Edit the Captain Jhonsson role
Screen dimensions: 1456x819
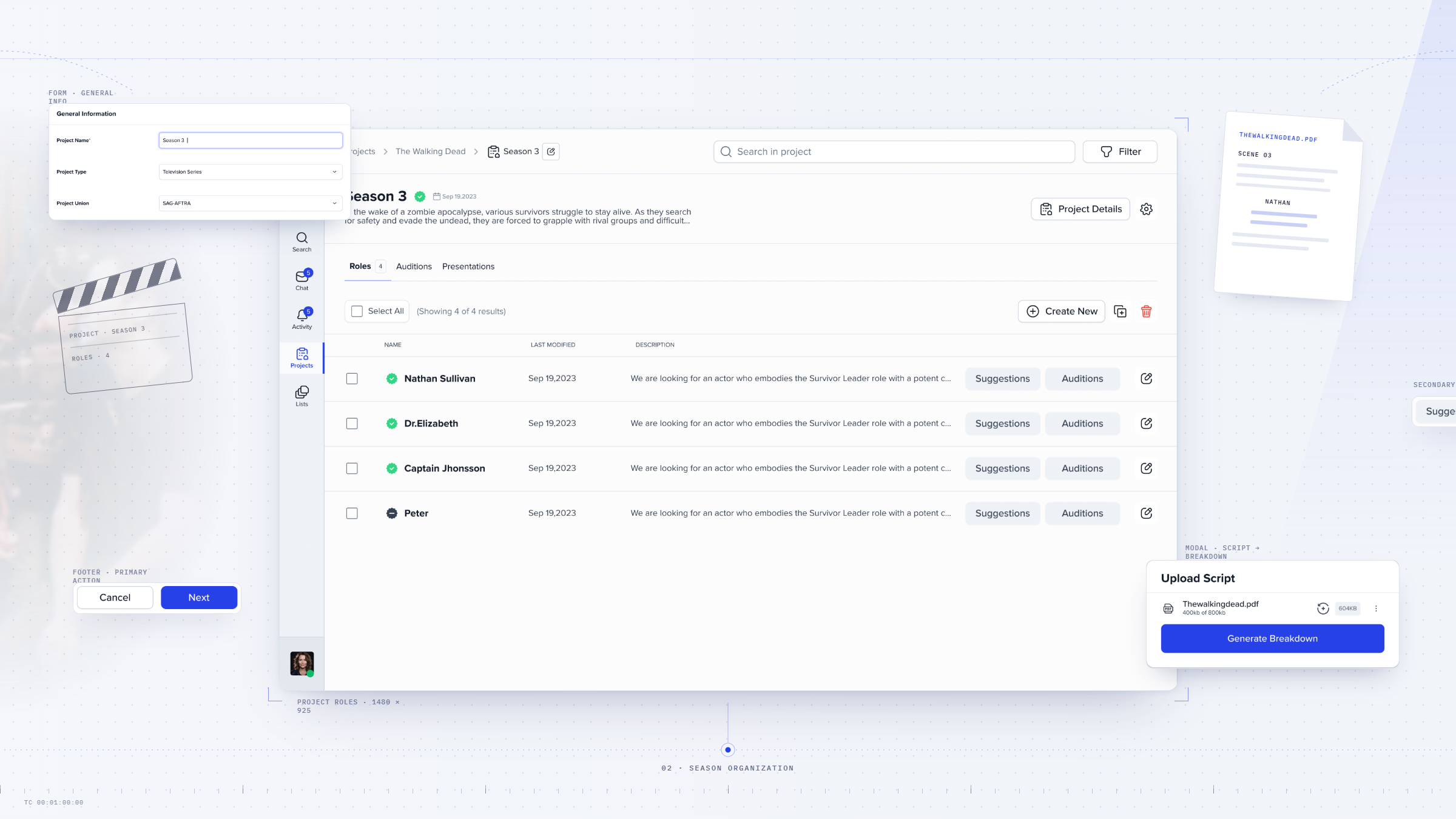tap(1146, 468)
